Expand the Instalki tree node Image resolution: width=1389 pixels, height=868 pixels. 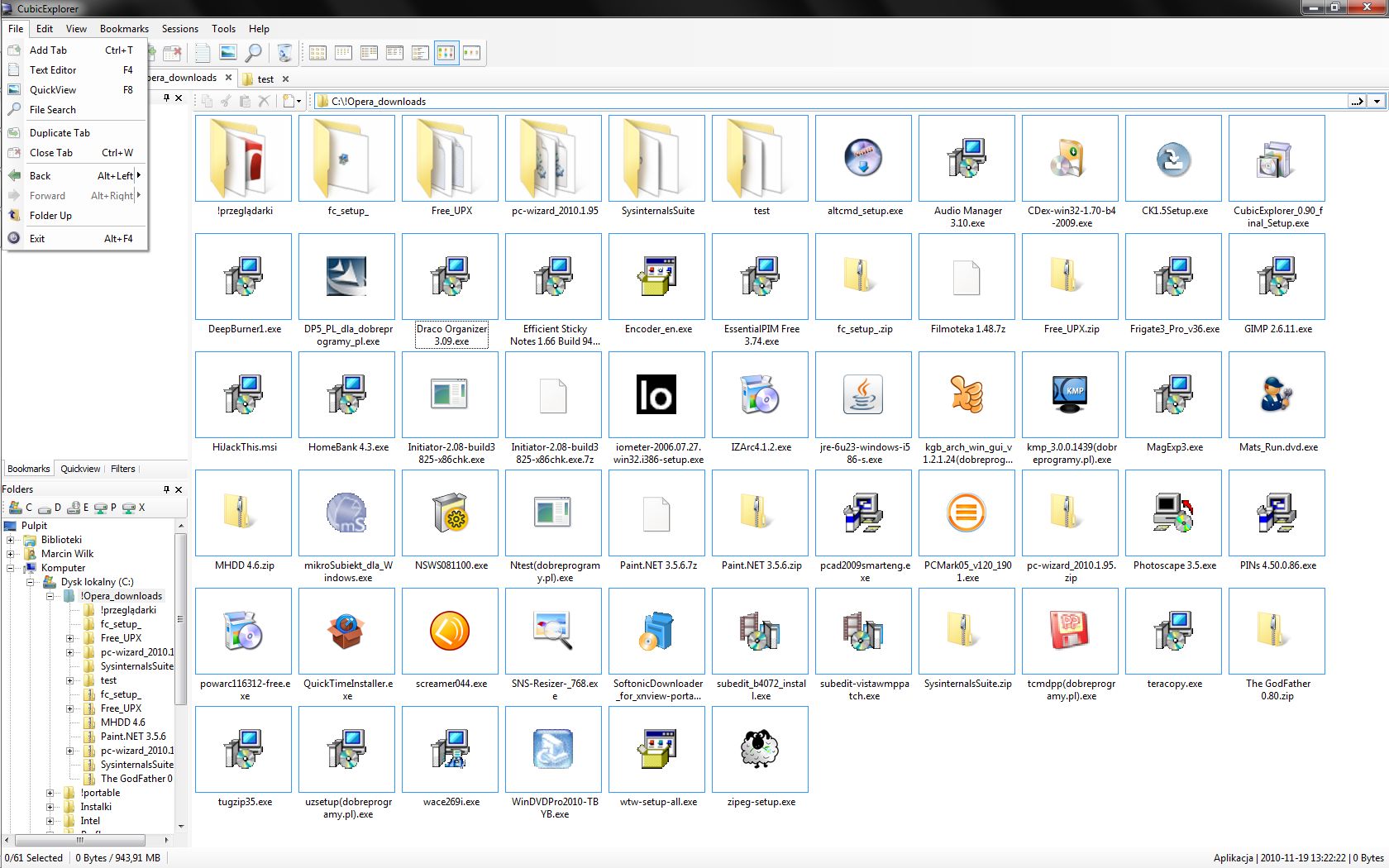[50, 807]
